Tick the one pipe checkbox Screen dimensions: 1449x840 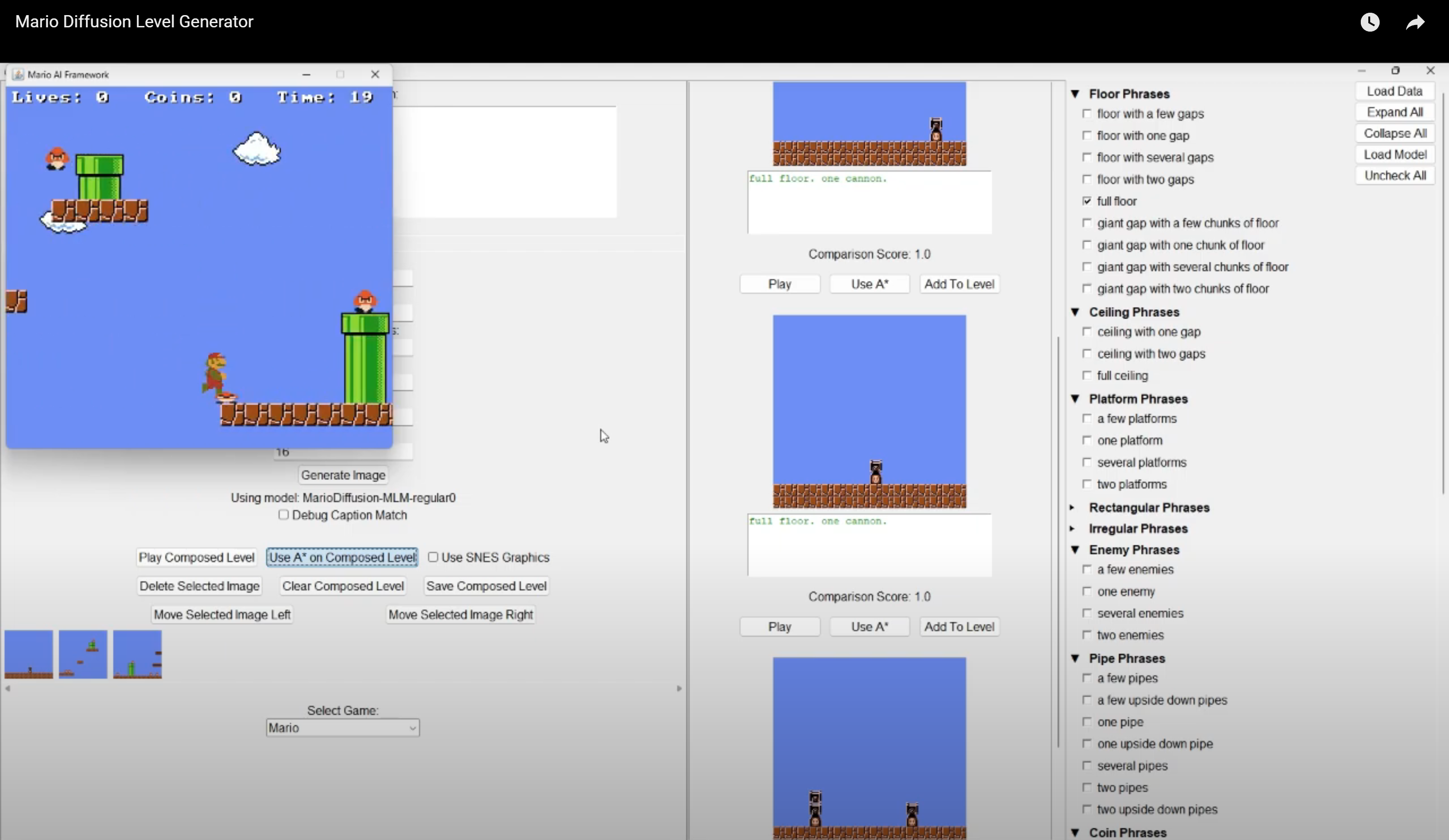point(1087,722)
